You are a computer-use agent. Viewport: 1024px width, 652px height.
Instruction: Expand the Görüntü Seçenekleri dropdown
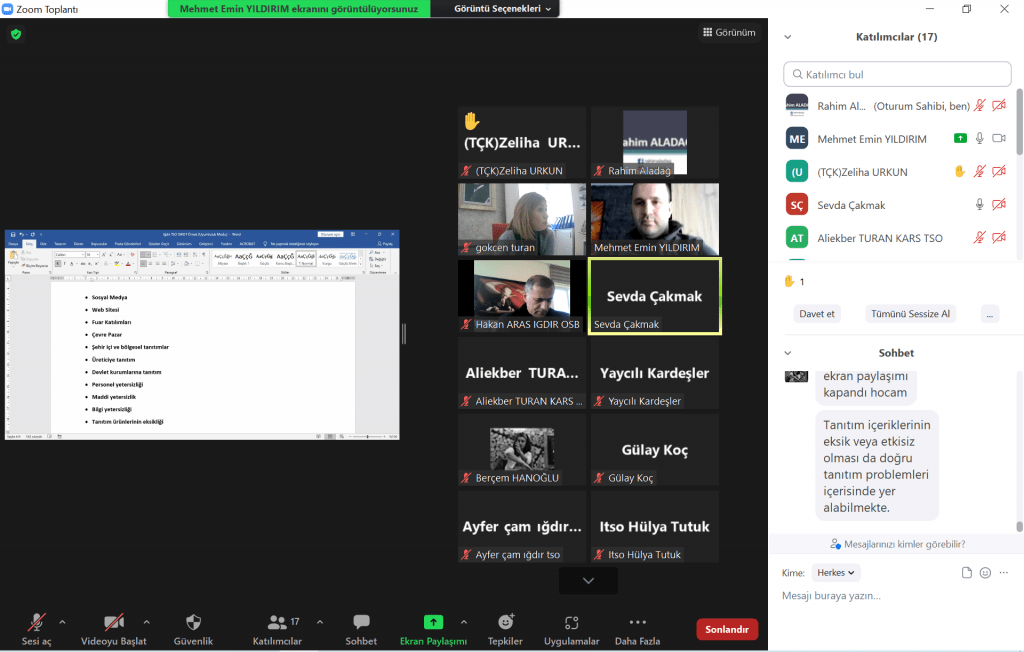click(503, 8)
